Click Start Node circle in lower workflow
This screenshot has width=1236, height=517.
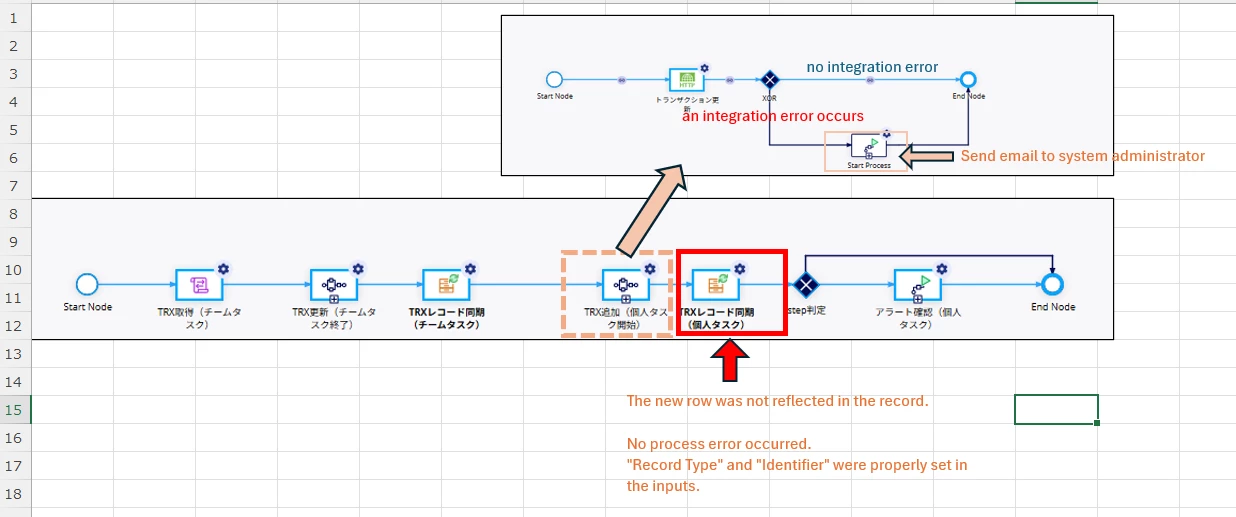(x=87, y=285)
